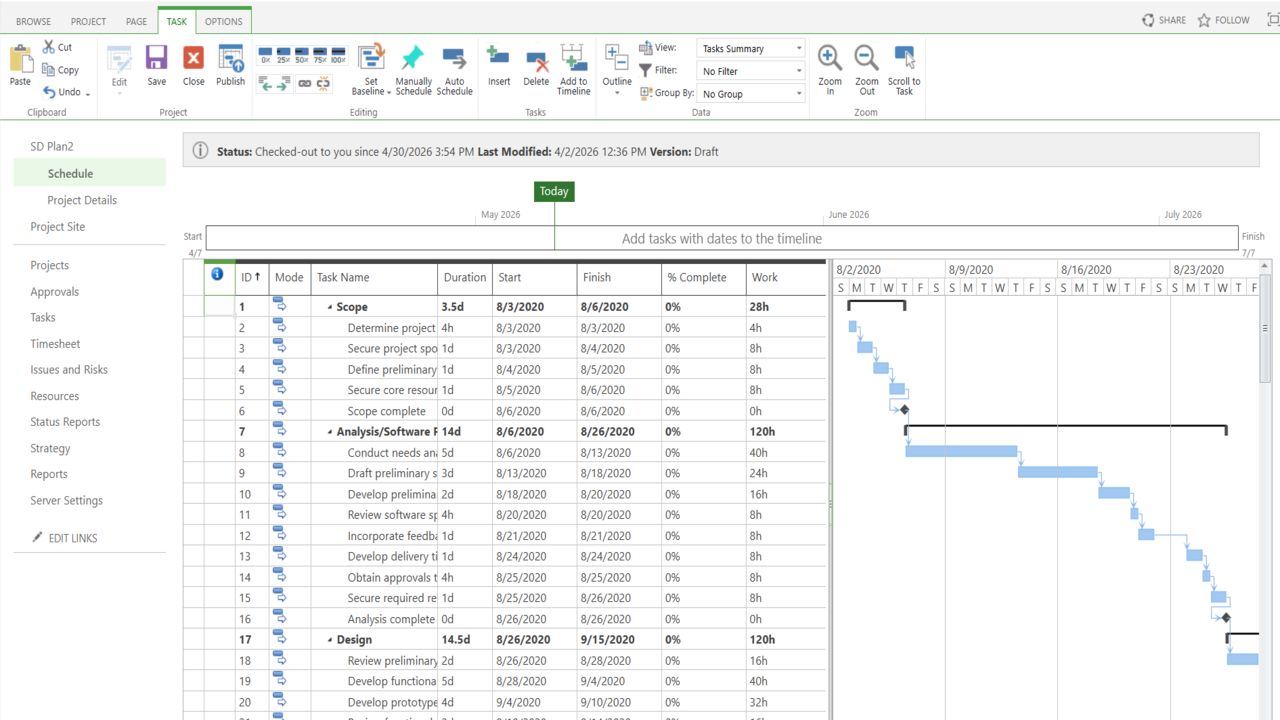Click the Copy icon
Screen dimensions: 1280x720
pyautogui.click(x=60, y=70)
